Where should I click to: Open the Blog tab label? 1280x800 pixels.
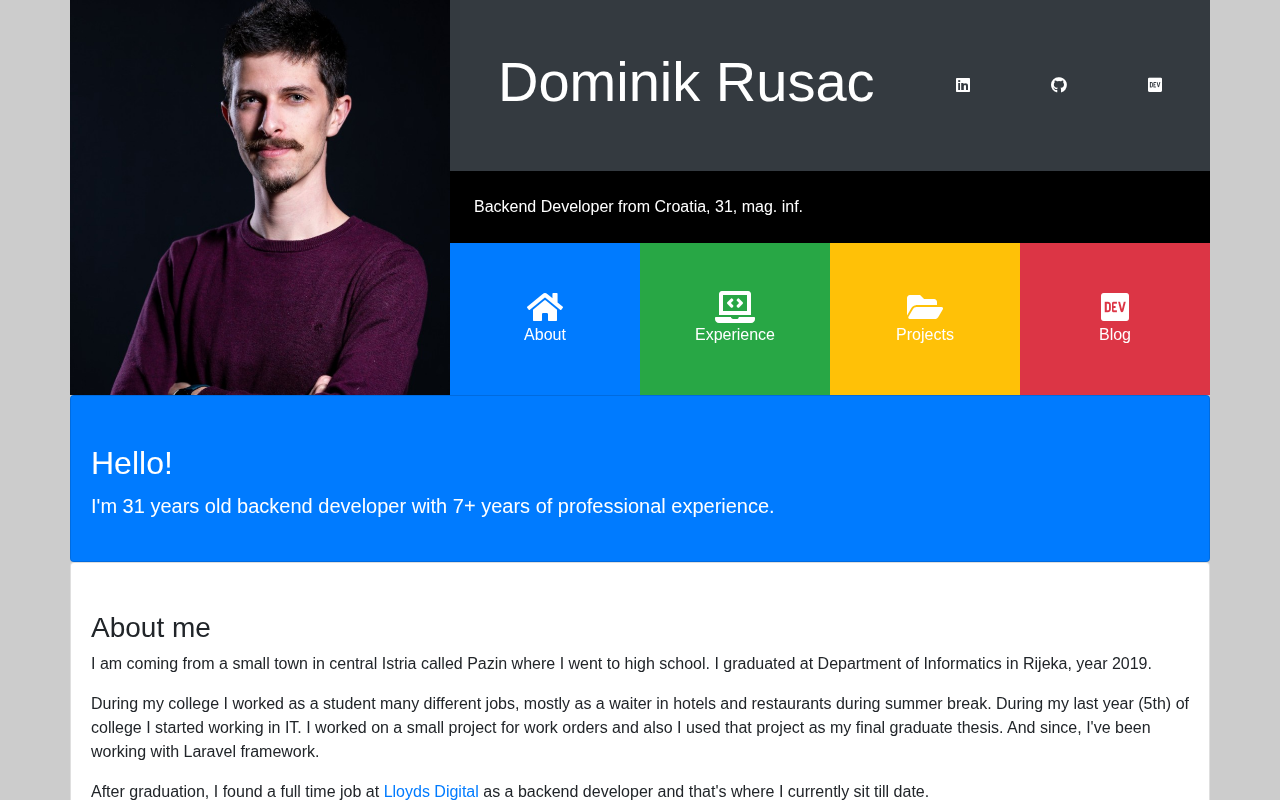coord(1115,335)
